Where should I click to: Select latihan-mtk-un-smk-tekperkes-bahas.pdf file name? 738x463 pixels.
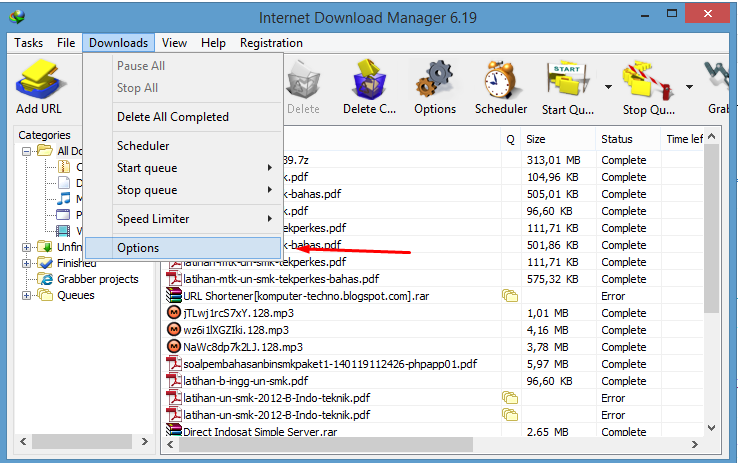(281, 279)
